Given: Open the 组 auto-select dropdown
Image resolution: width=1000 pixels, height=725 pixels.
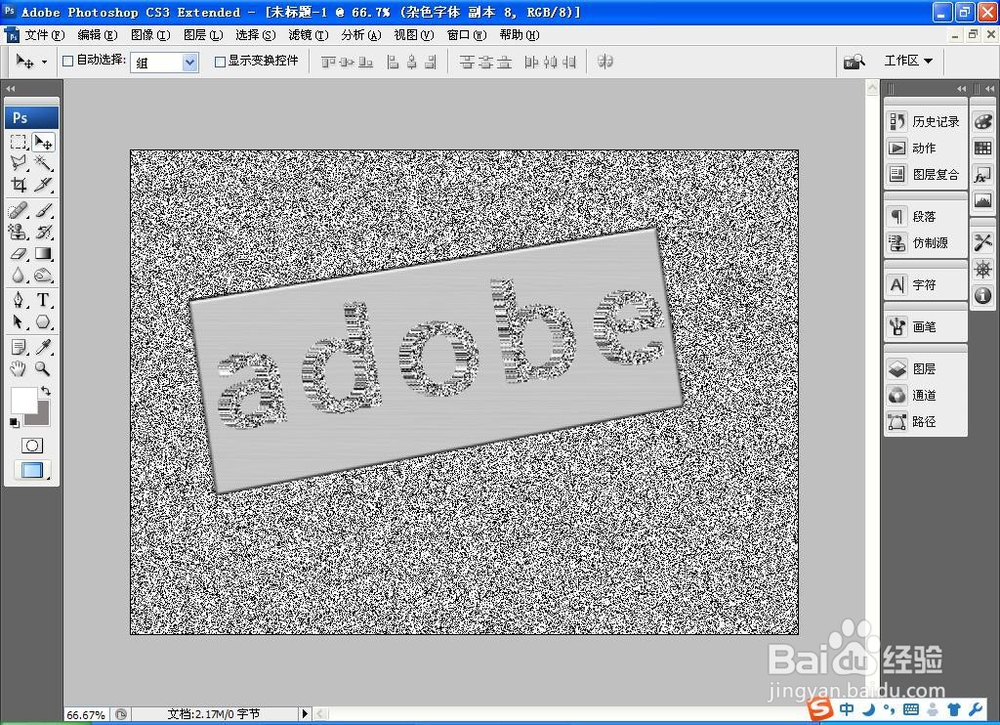Looking at the screenshot, I should tap(165, 62).
